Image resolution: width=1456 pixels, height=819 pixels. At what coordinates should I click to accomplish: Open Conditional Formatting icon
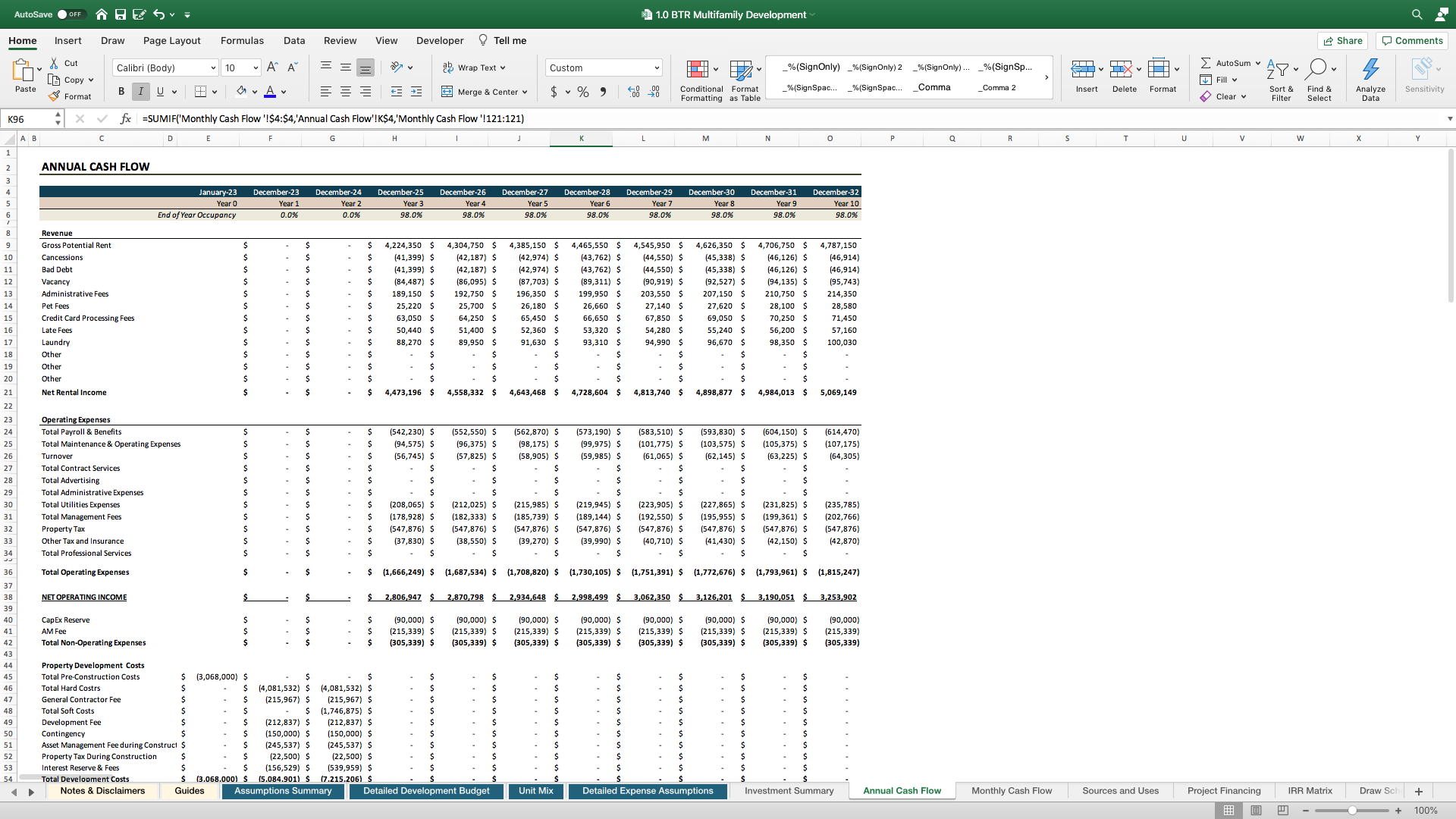coord(697,70)
